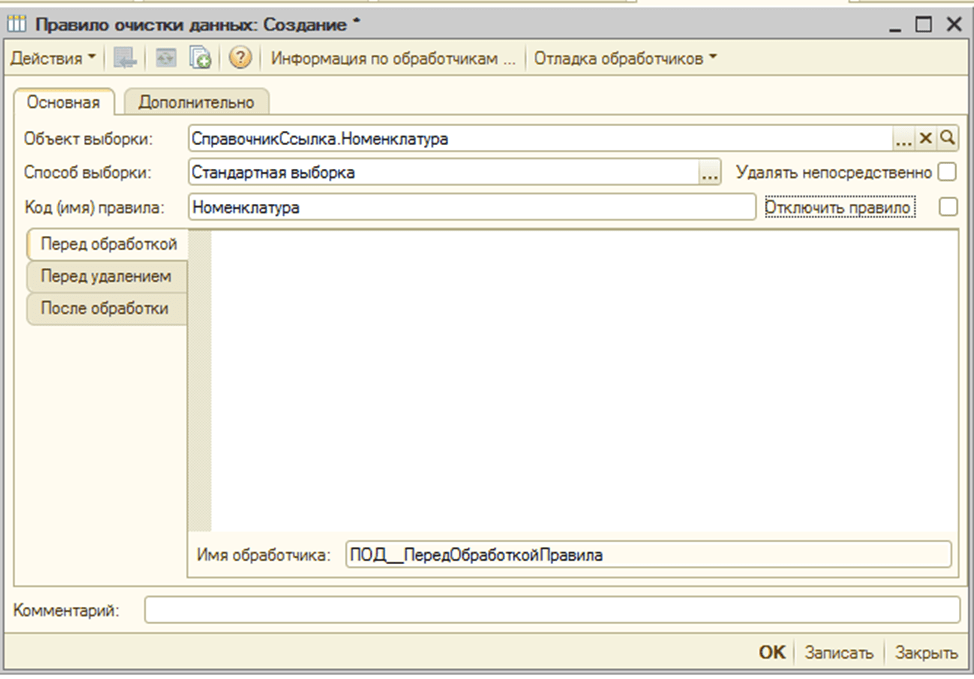
Task: Open the Действия dropdown menu
Action: coord(53,59)
